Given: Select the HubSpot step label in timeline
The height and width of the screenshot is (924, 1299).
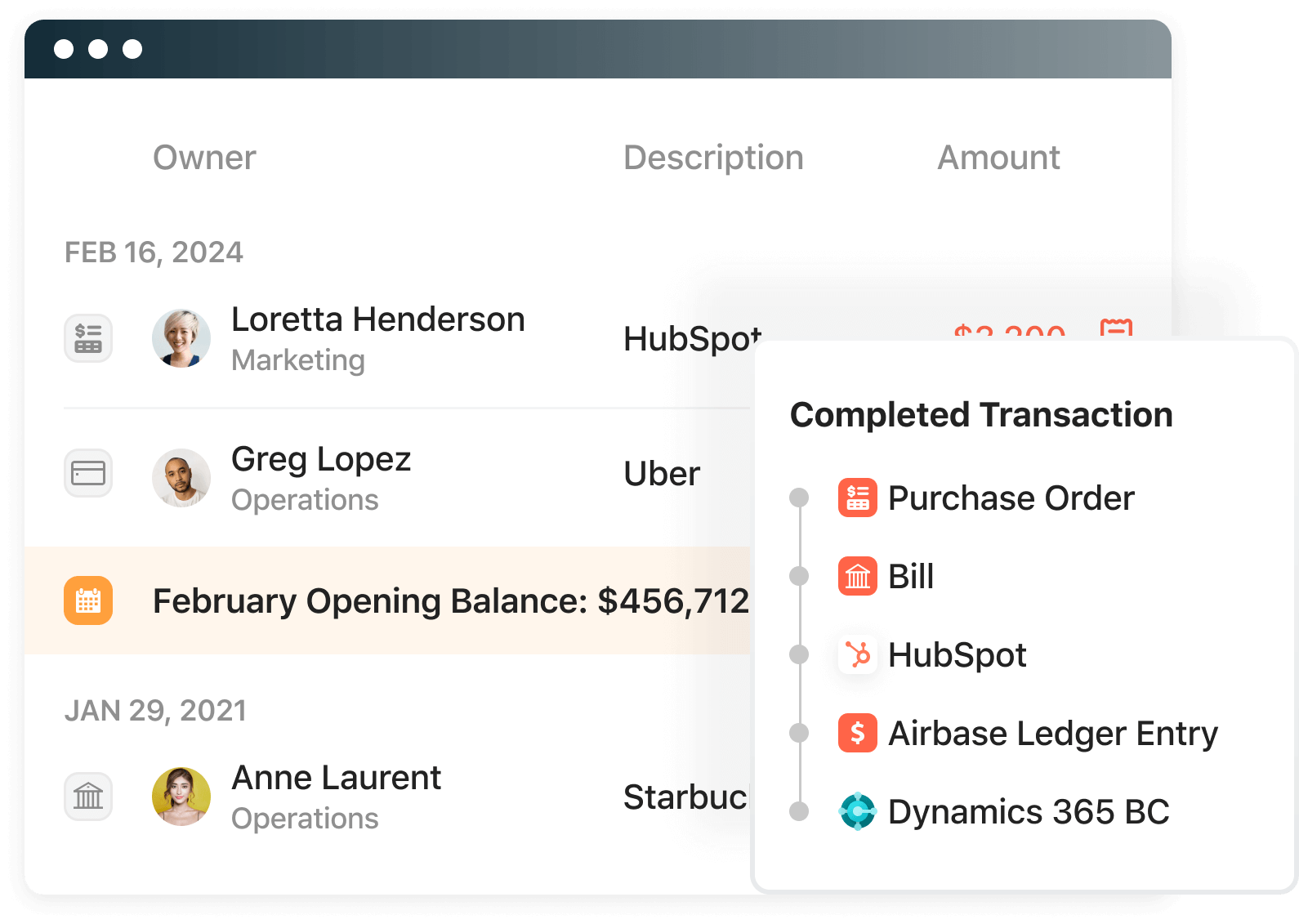Looking at the screenshot, I should [957, 655].
